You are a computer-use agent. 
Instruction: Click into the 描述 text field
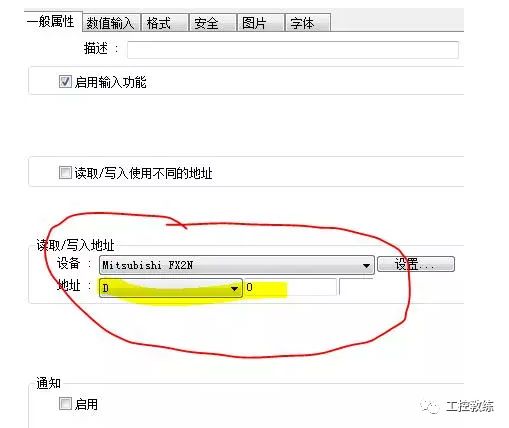pos(293,50)
